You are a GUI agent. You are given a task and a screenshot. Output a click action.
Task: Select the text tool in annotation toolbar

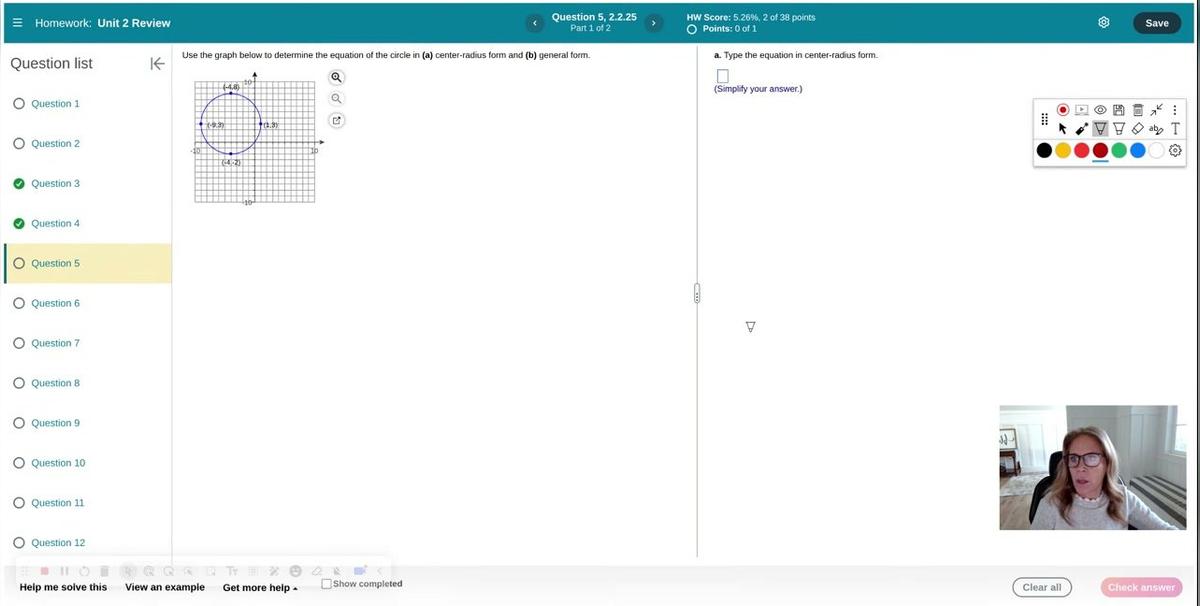pos(1175,128)
